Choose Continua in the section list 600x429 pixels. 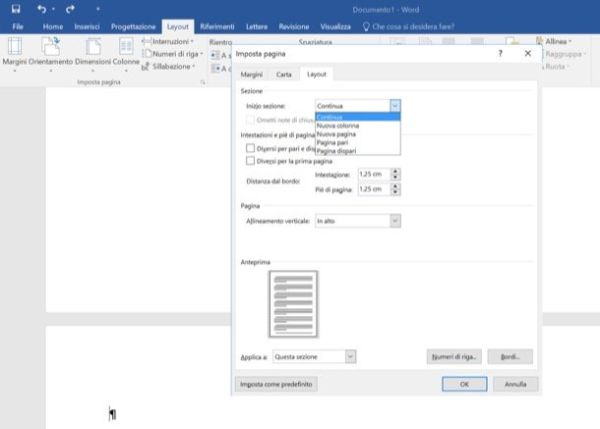pos(358,117)
